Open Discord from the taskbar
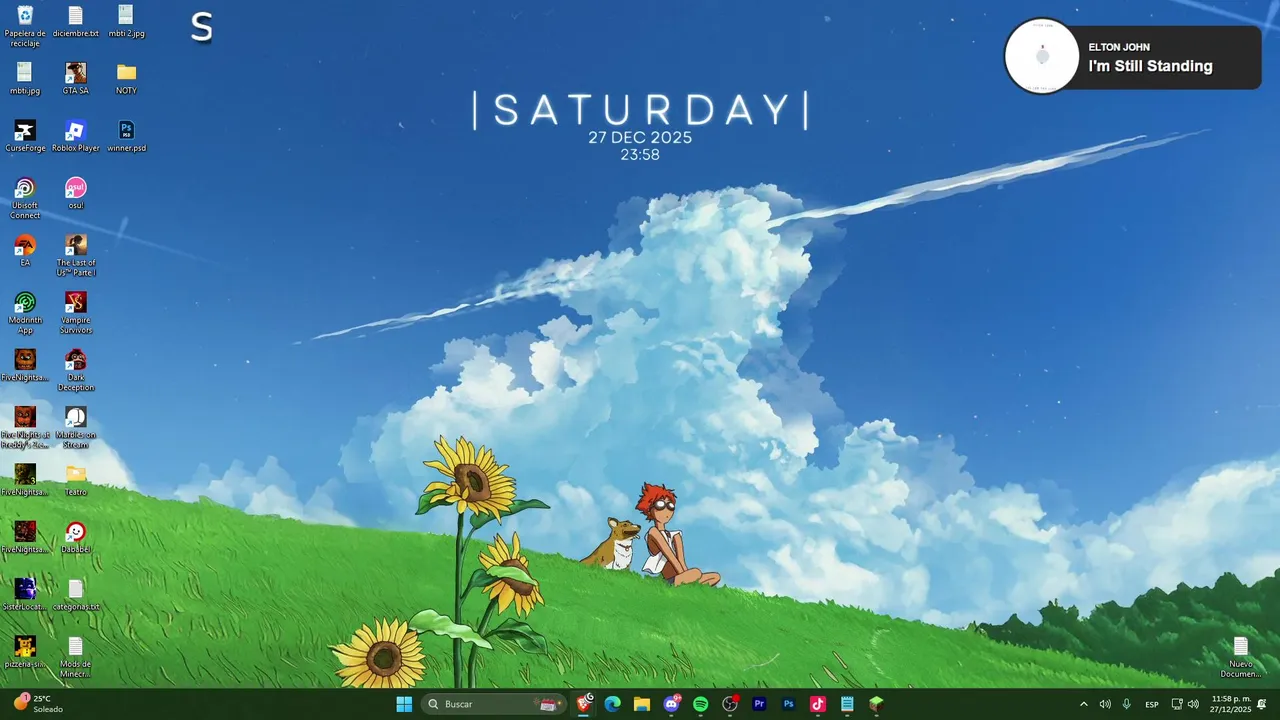 (x=672, y=704)
